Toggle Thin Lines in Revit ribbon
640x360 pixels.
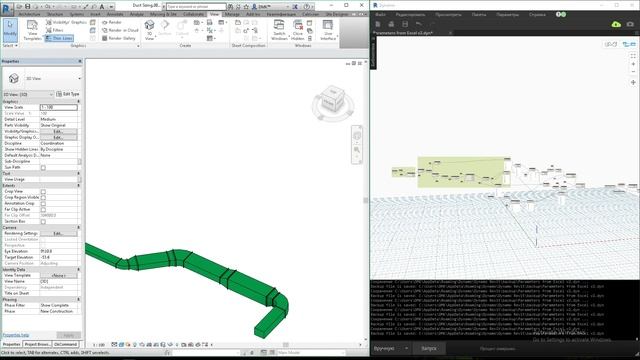coord(59,38)
